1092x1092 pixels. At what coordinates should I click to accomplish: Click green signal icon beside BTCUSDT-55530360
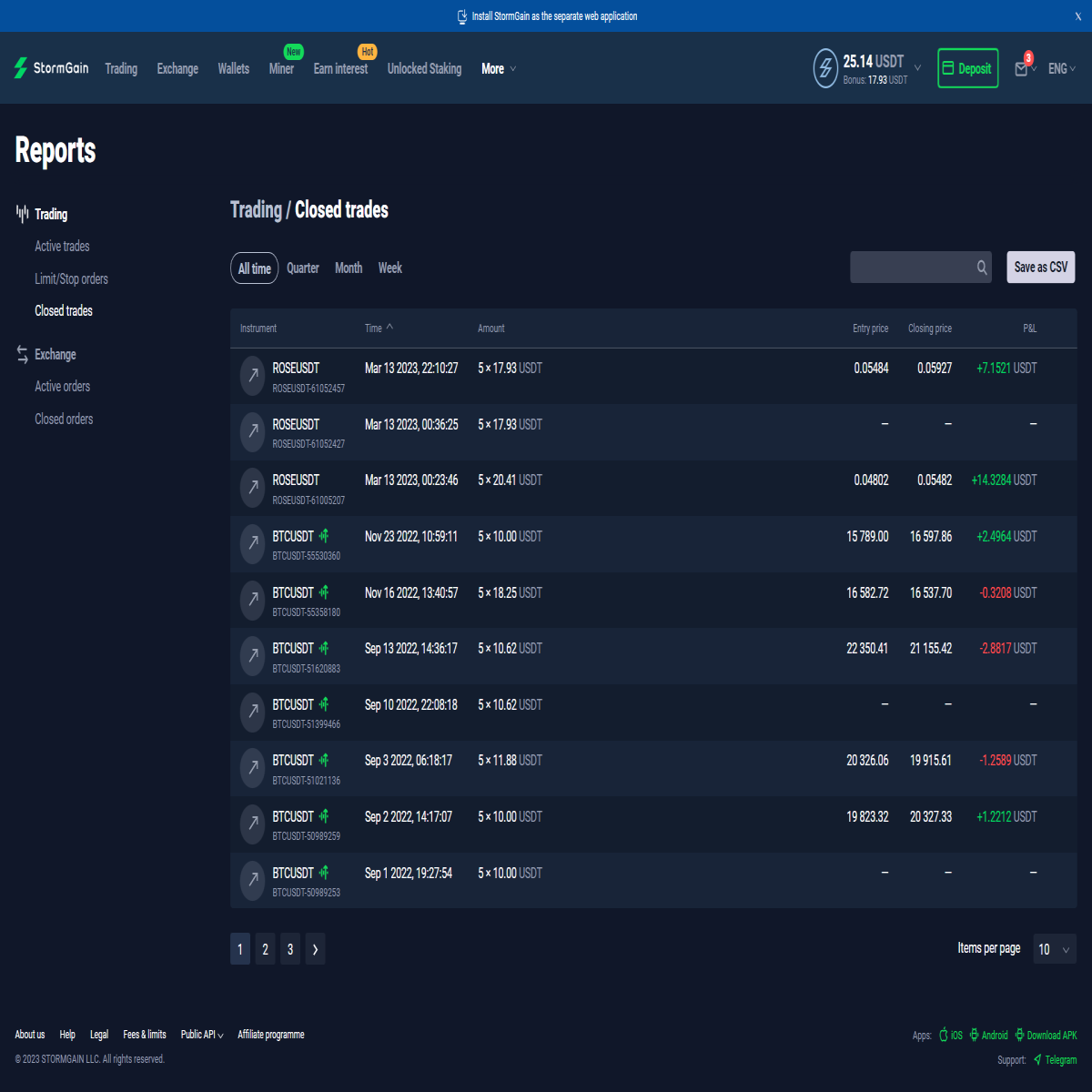pyautogui.click(x=324, y=536)
